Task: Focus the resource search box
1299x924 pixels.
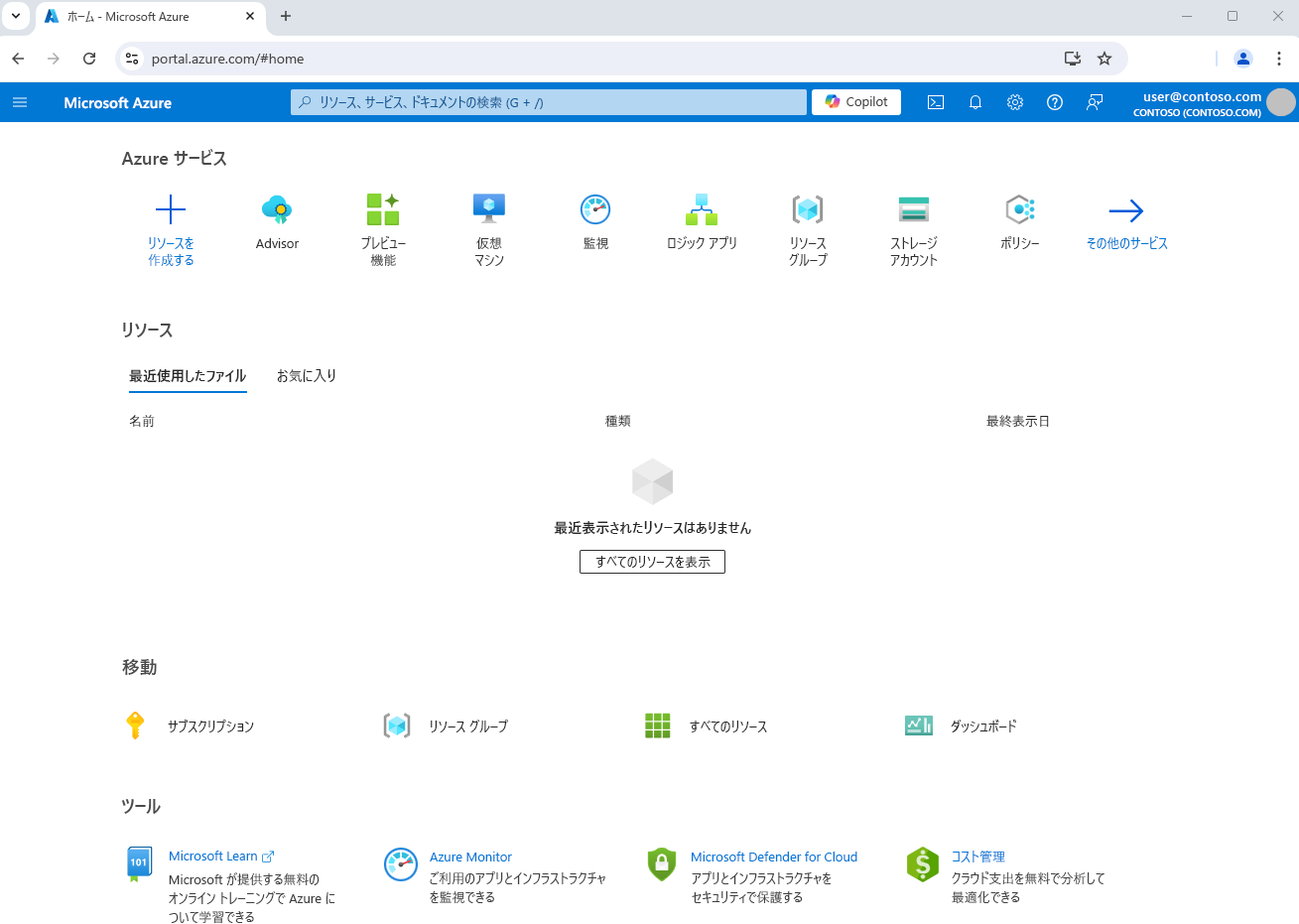Action: [x=549, y=102]
